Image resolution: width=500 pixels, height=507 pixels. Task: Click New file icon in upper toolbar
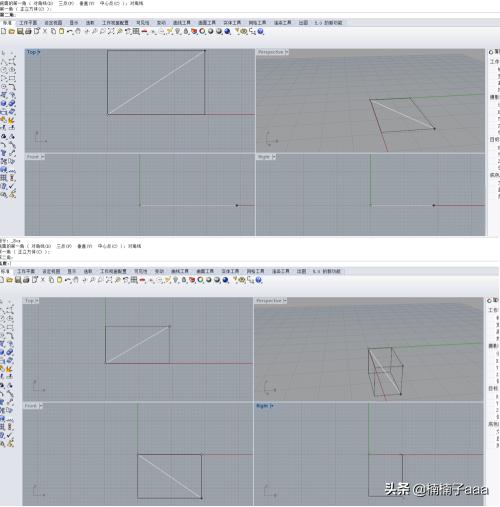click(3, 31)
